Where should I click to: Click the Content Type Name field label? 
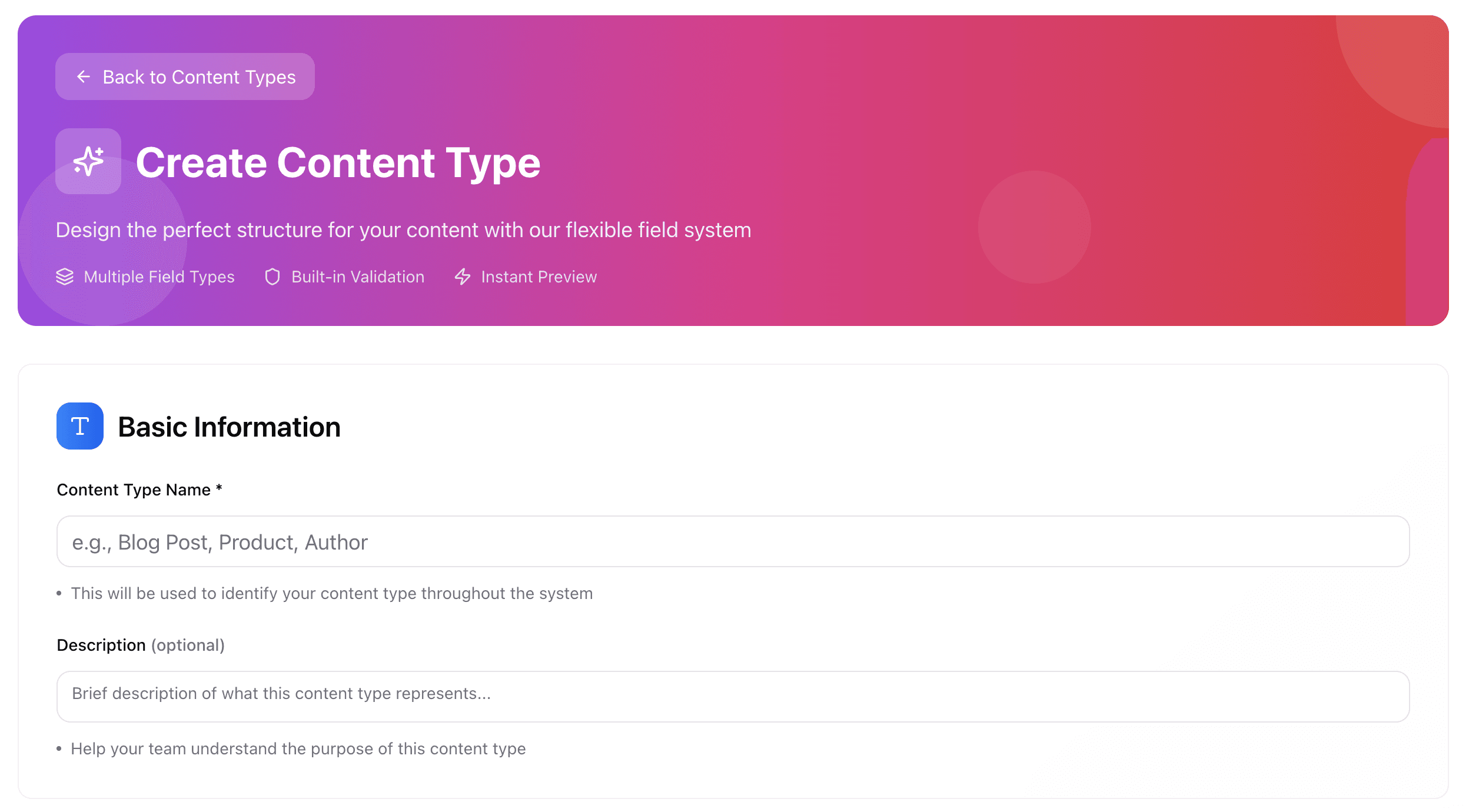[140, 489]
